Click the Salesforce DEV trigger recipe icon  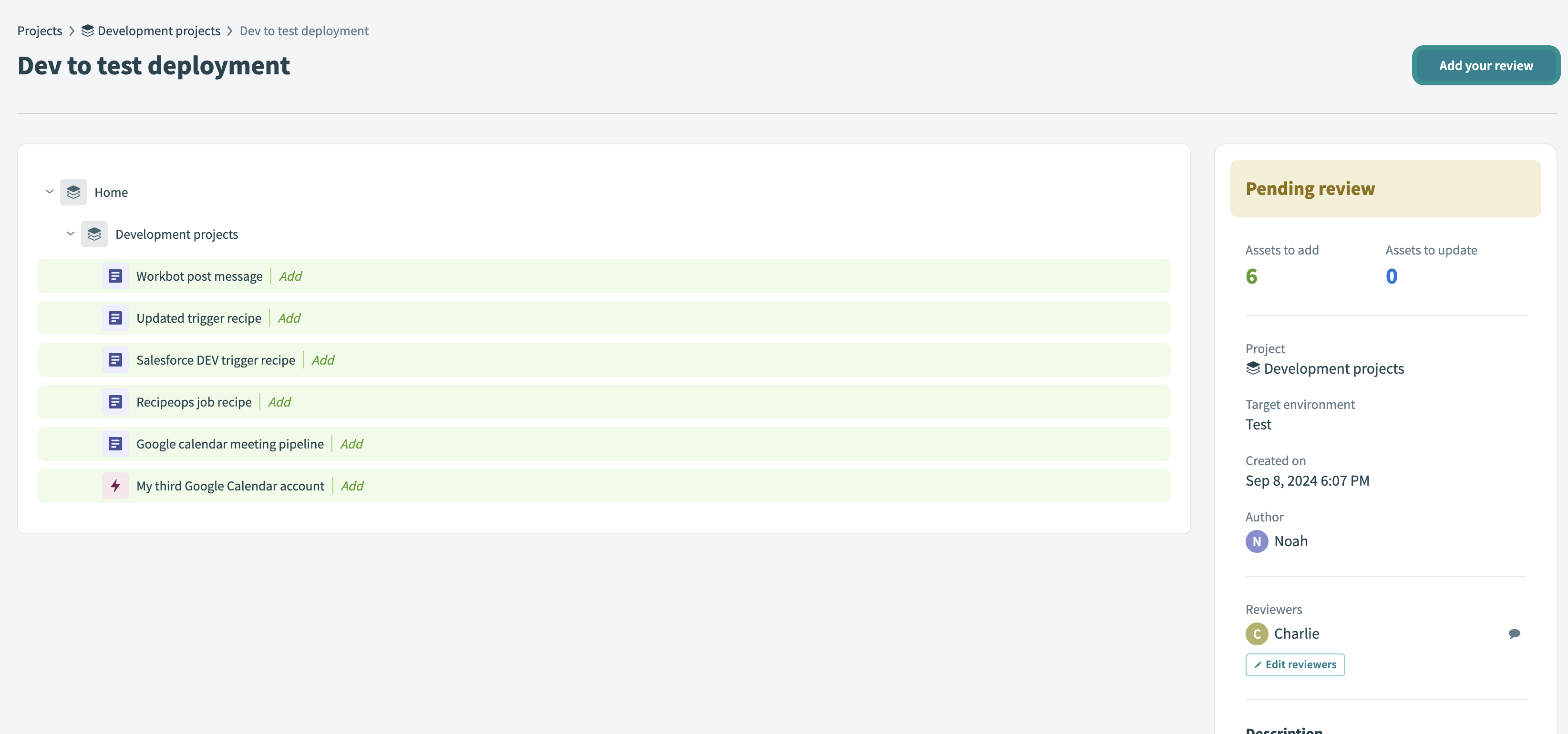pyautogui.click(x=115, y=360)
